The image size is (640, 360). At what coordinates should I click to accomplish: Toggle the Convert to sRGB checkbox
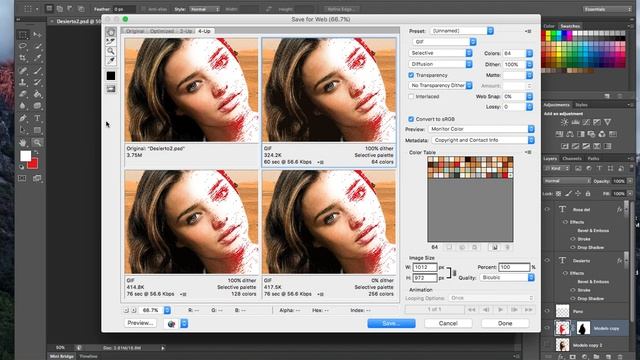coord(411,119)
